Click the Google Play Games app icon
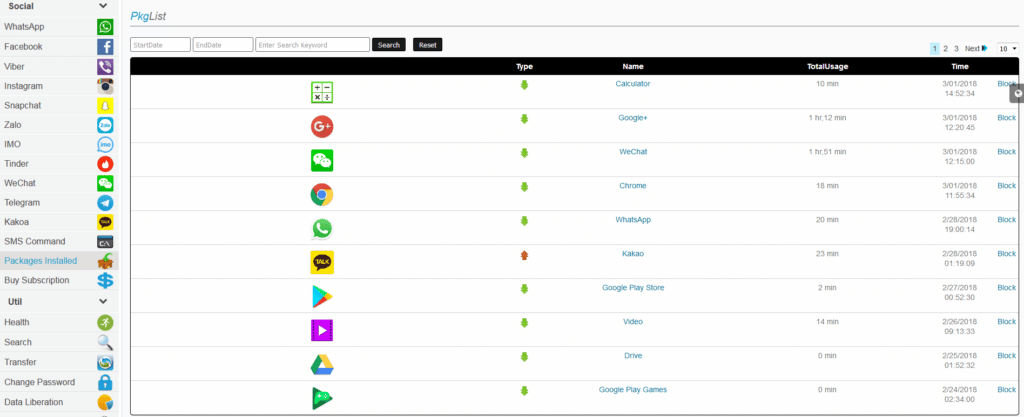 pos(322,398)
